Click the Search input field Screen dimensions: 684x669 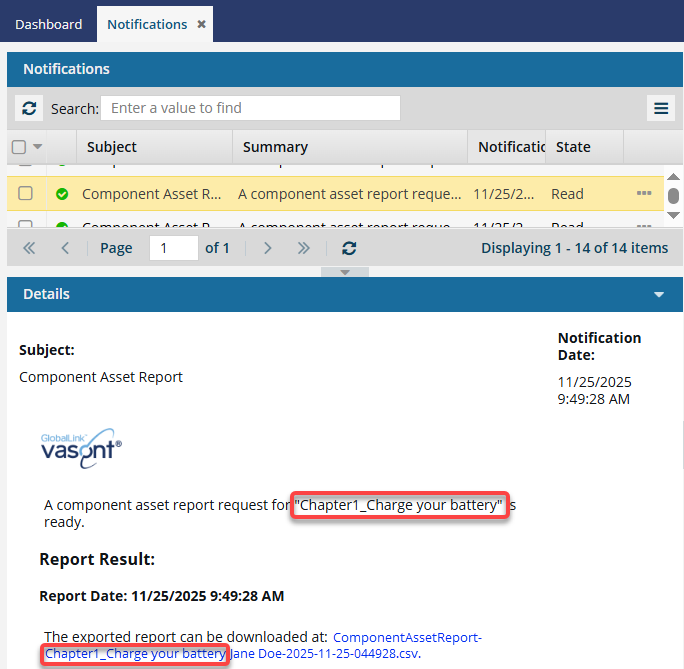(x=250, y=108)
